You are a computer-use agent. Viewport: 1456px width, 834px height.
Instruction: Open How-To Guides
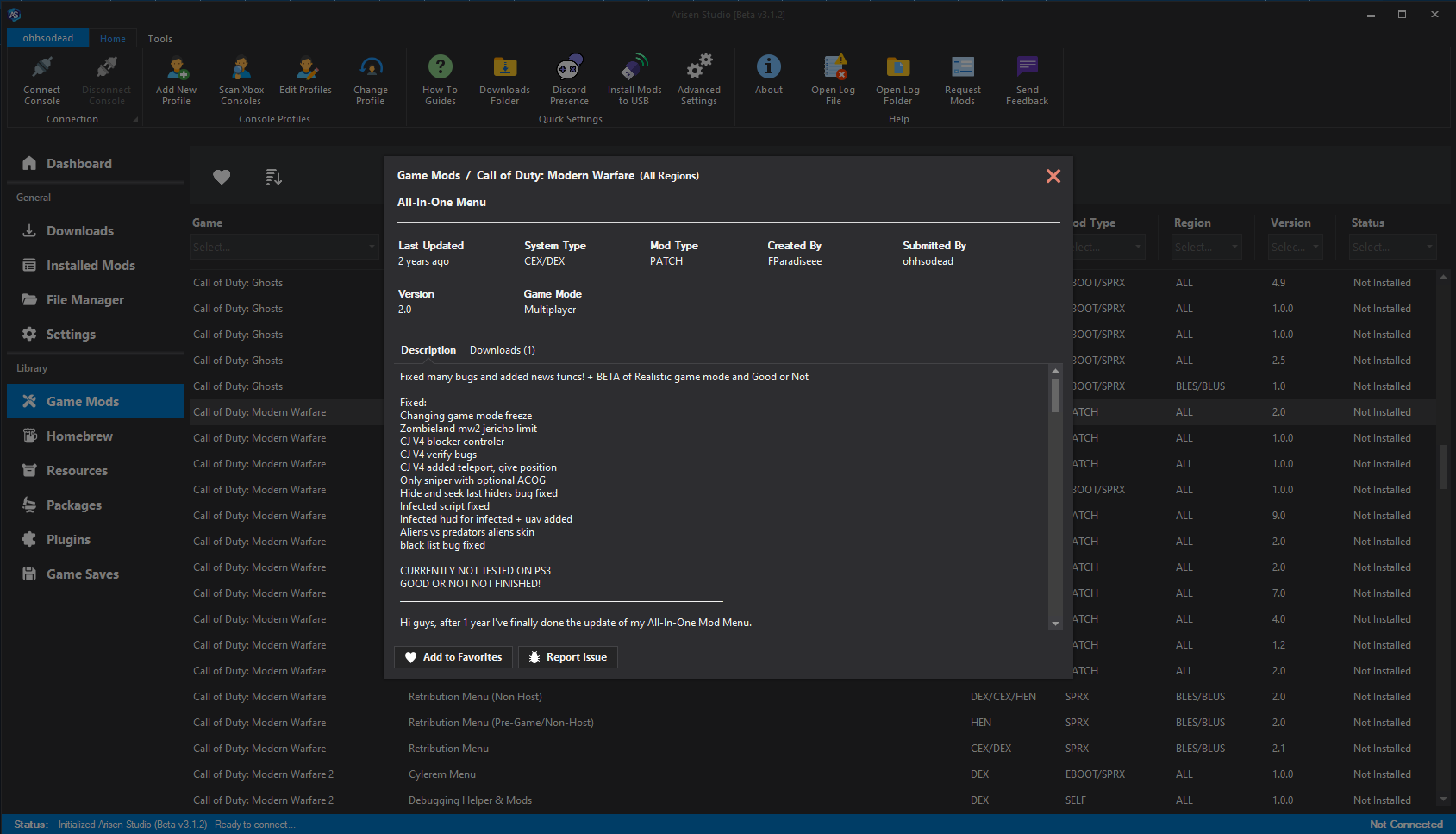click(440, 79)
